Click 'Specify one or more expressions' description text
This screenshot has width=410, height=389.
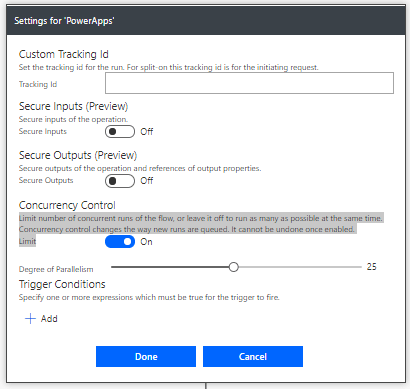tap(149, 297)
